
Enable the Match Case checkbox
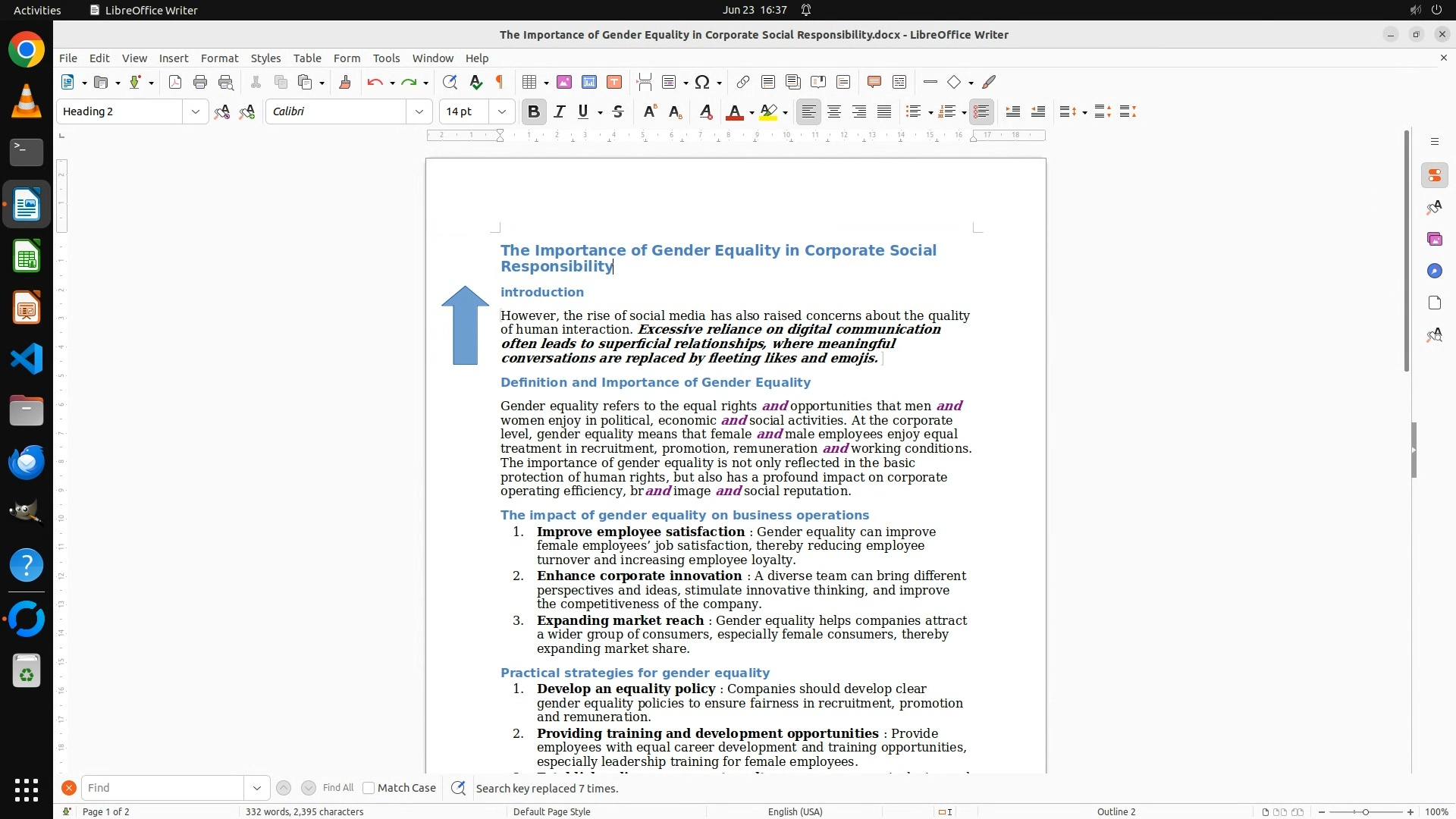click(369, 788)
